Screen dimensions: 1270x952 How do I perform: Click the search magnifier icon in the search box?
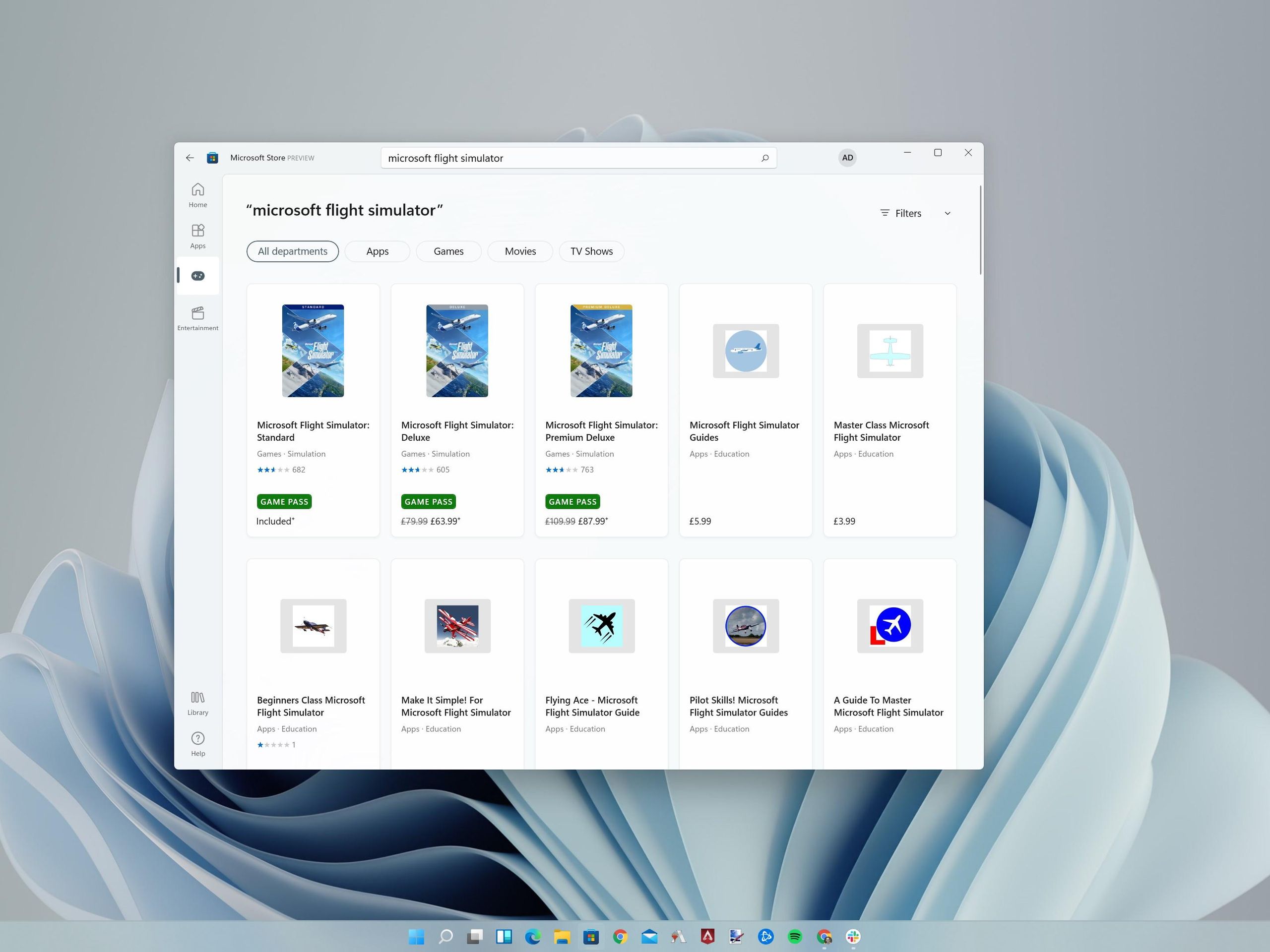click(765, 158)
